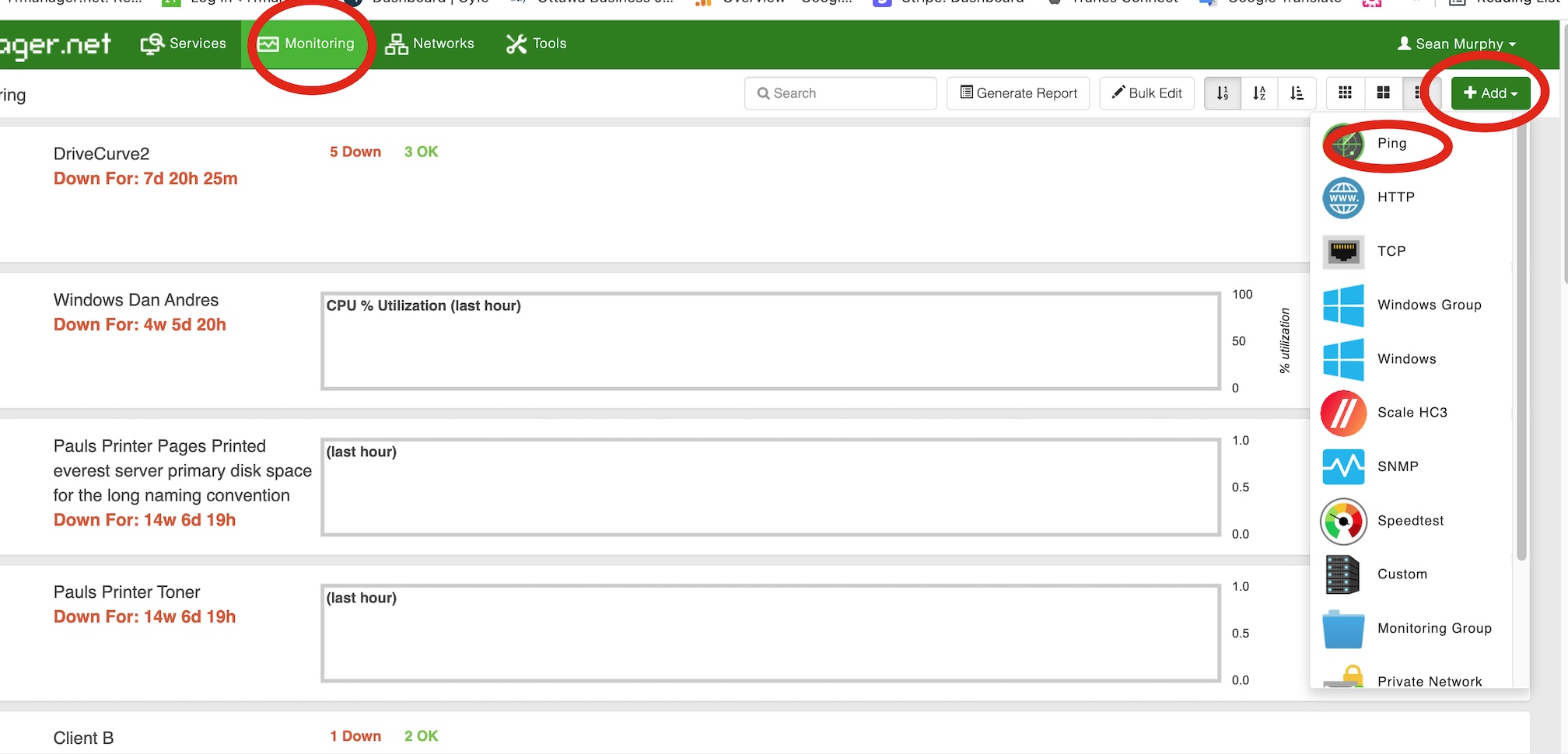Select the SNMP monitor type
The width and height of the screenshot is (1568, 754).
[x=1398, y=466]
